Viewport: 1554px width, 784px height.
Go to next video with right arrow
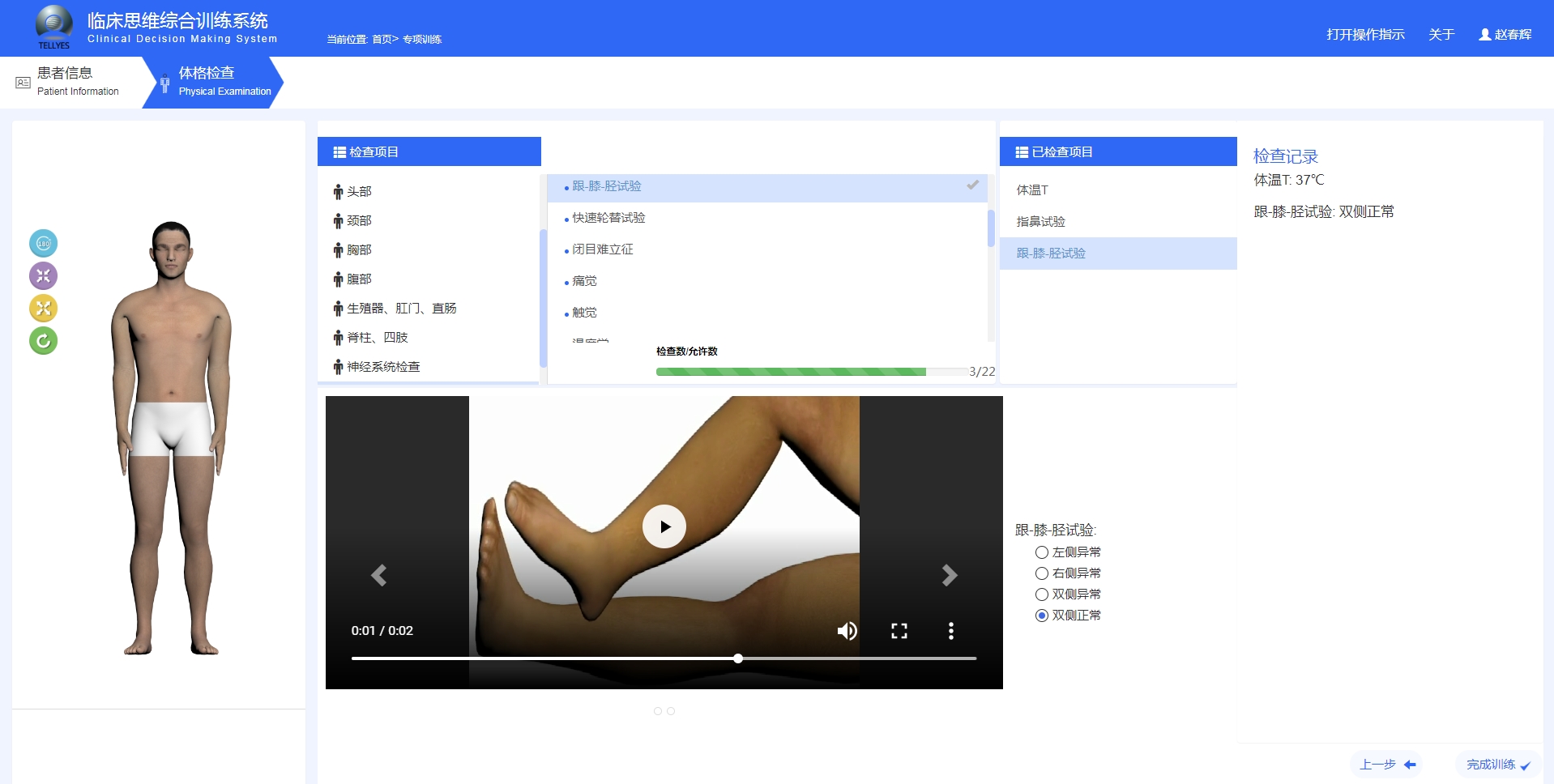click(950, 575)
